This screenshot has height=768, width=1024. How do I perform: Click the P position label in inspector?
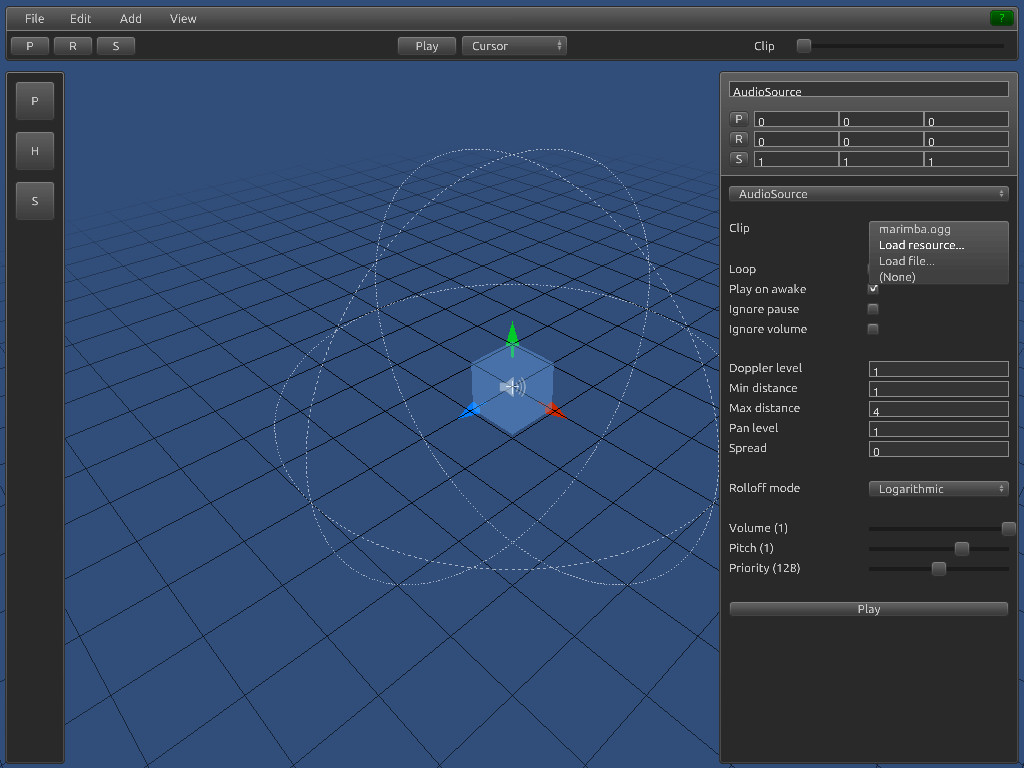coord(739,119)
